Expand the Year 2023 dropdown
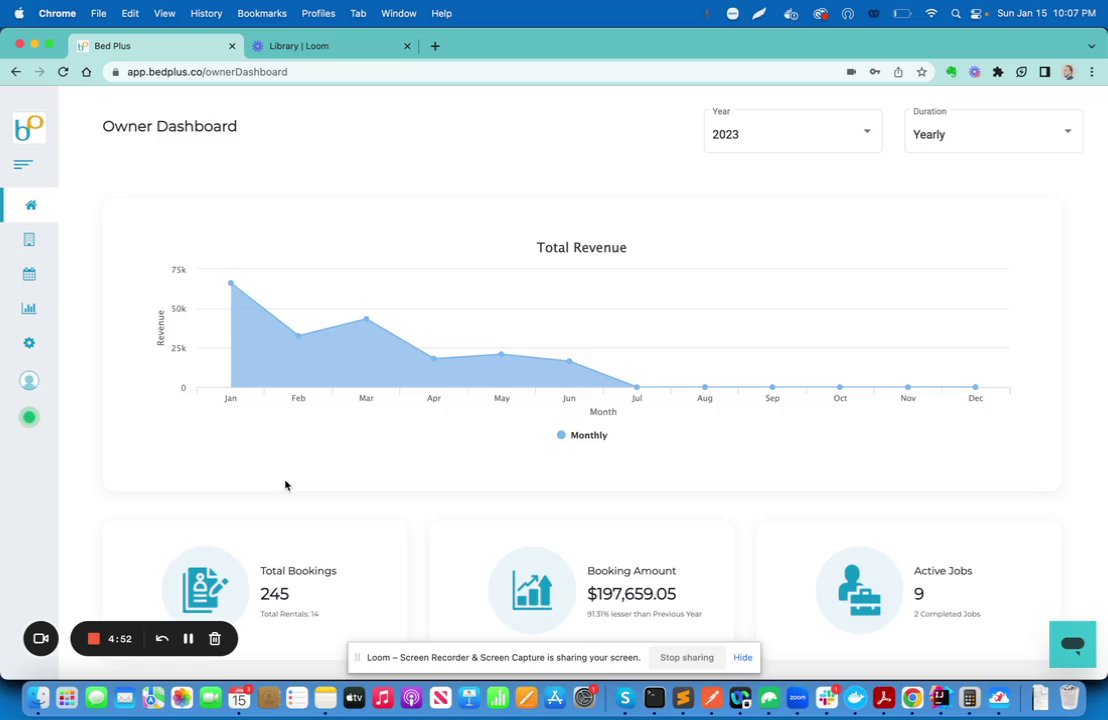This screenshot has height=720, width=1108. pos(793,131)
